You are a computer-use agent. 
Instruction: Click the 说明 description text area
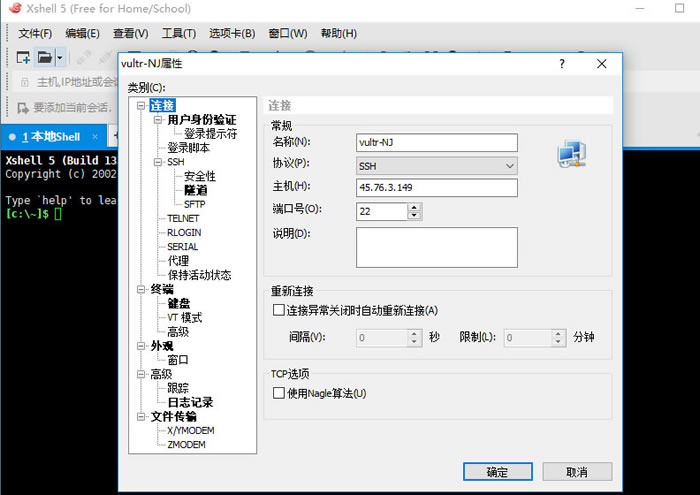click(x=437, y=247)
